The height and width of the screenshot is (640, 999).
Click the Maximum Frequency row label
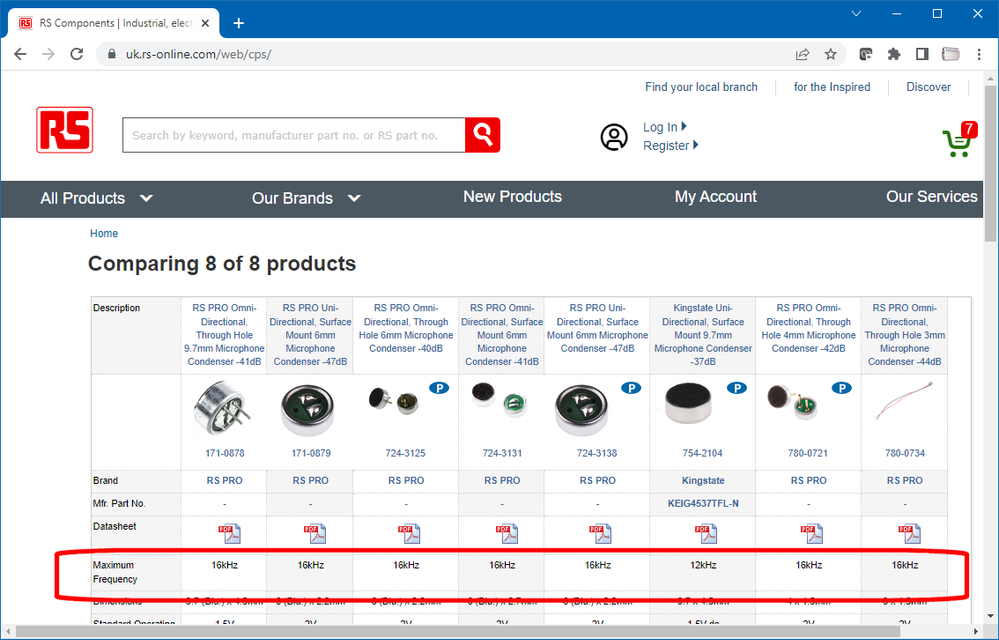click(115, 572)
